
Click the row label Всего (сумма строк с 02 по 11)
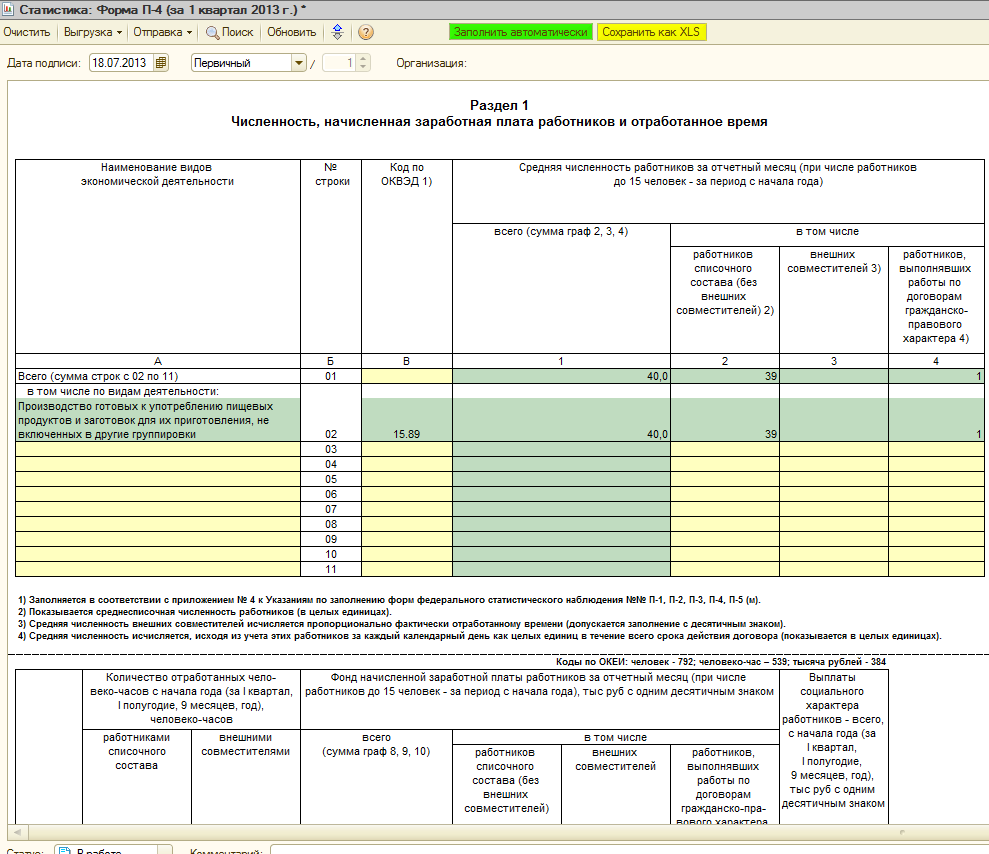[x=98, y=377]
